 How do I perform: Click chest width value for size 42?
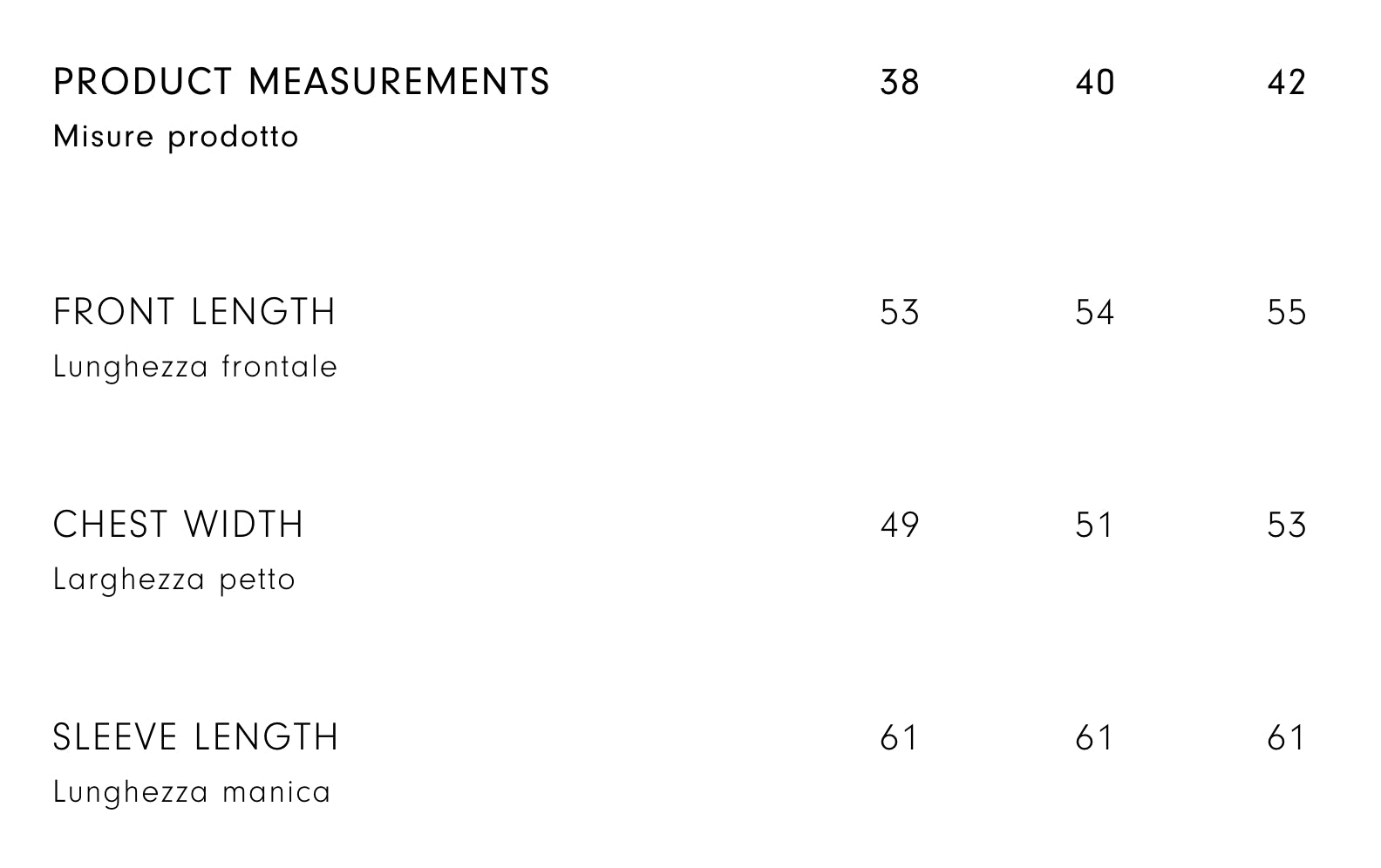click(1286, 526)
